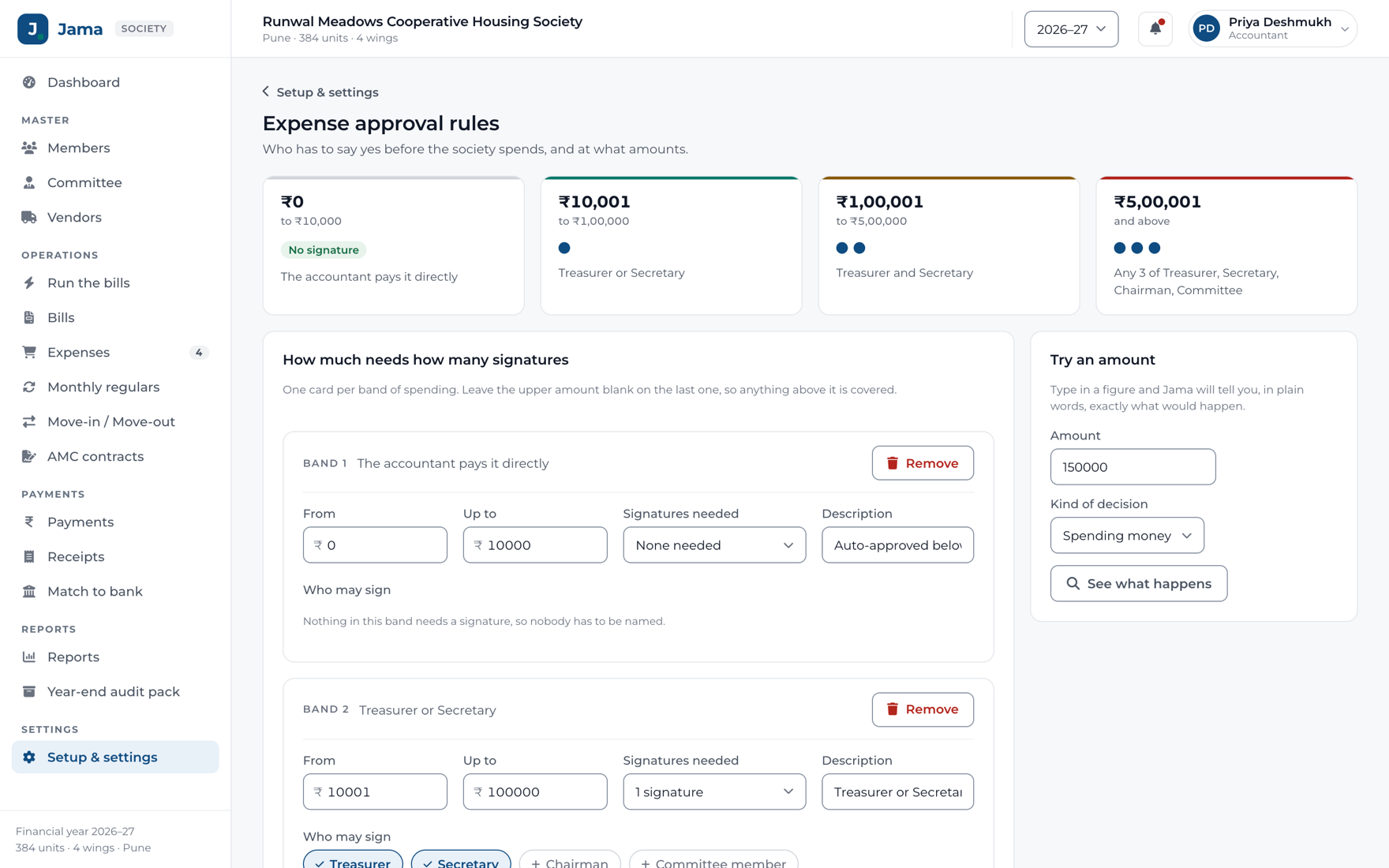Click the Expenses badge showing 4
Image resolution: width=1389 pixels, height=868 pixels.
point(199,352)
